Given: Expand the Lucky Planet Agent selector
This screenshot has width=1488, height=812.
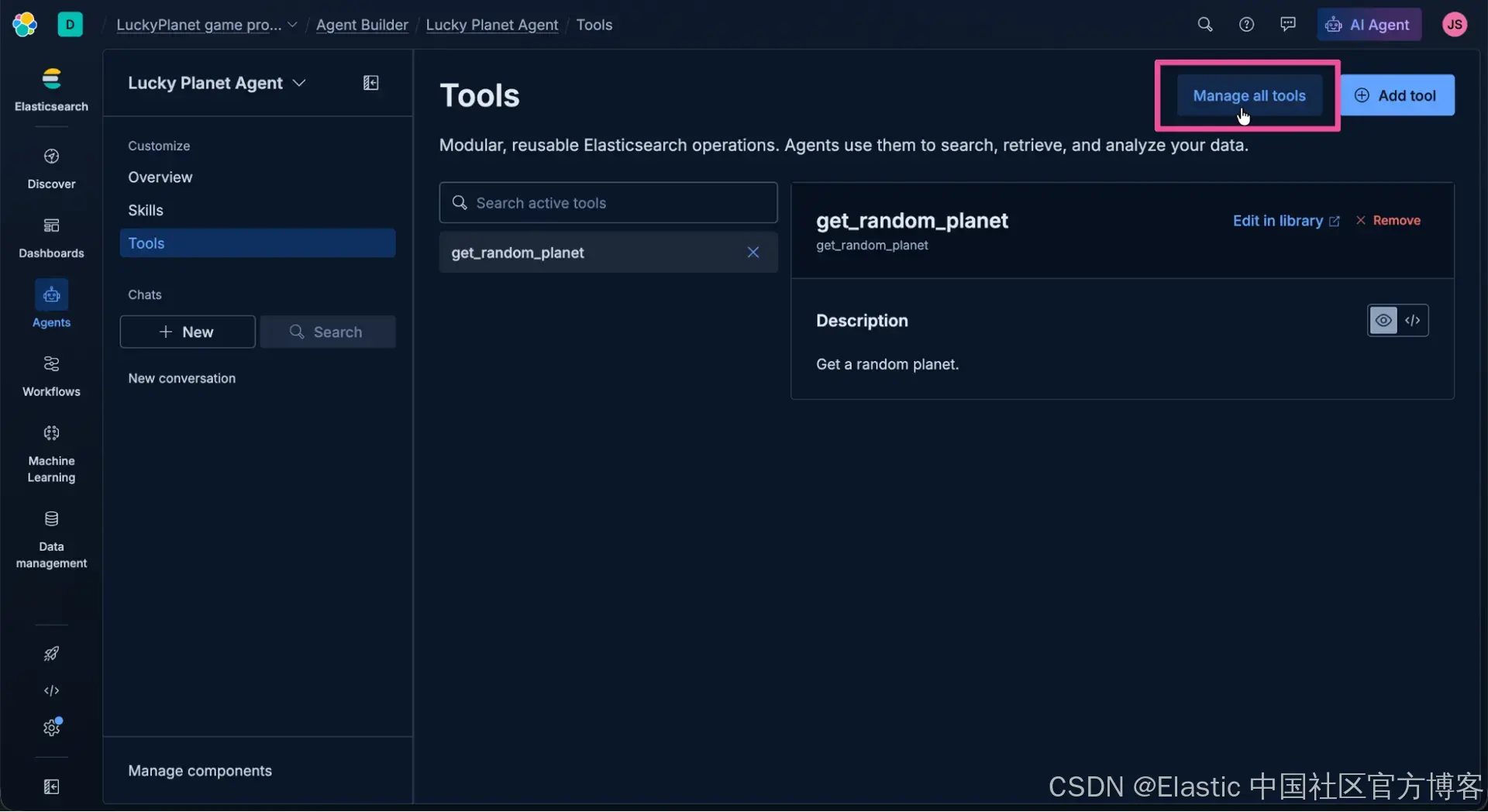Looking at the screenshot, I should pyautogui.click(x=217, y=83).
